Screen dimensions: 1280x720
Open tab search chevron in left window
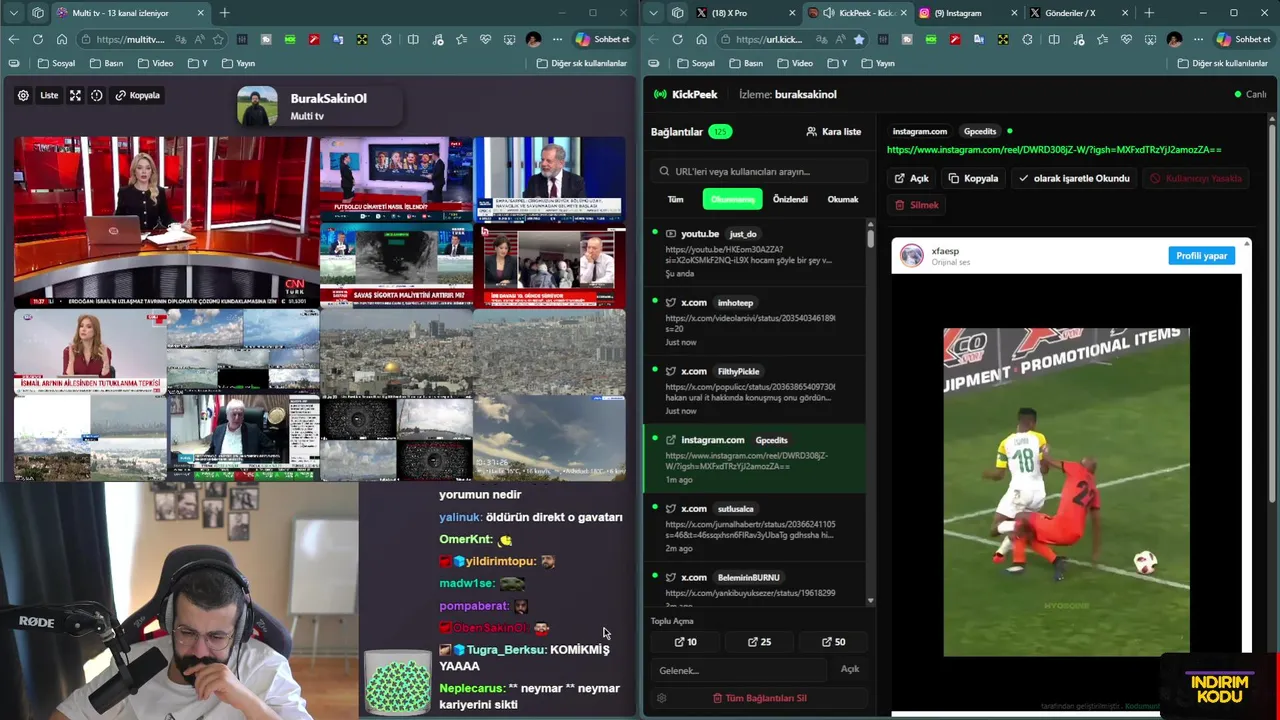click(x=14, y=13)
